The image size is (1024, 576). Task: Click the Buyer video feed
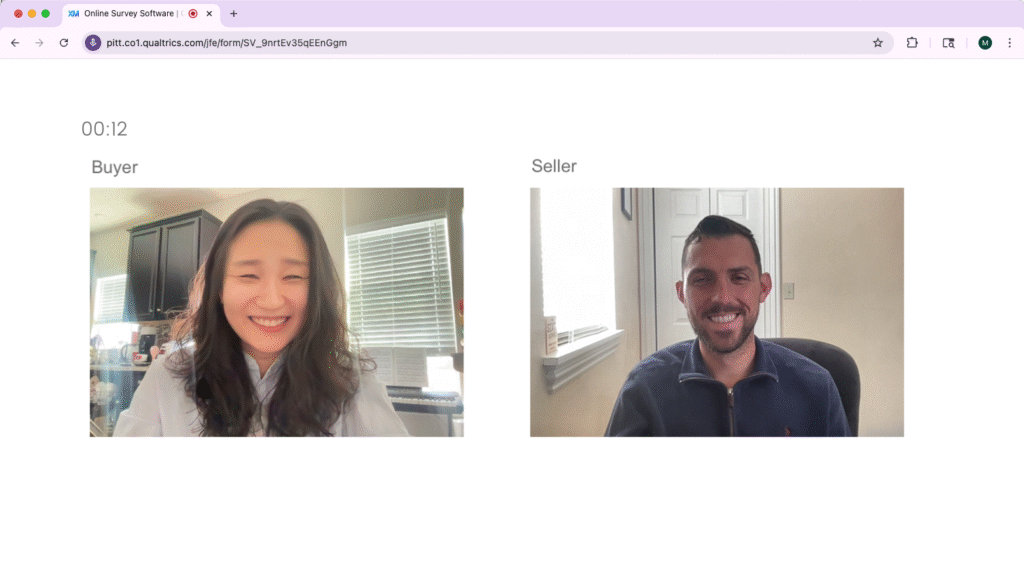[276, 312]
